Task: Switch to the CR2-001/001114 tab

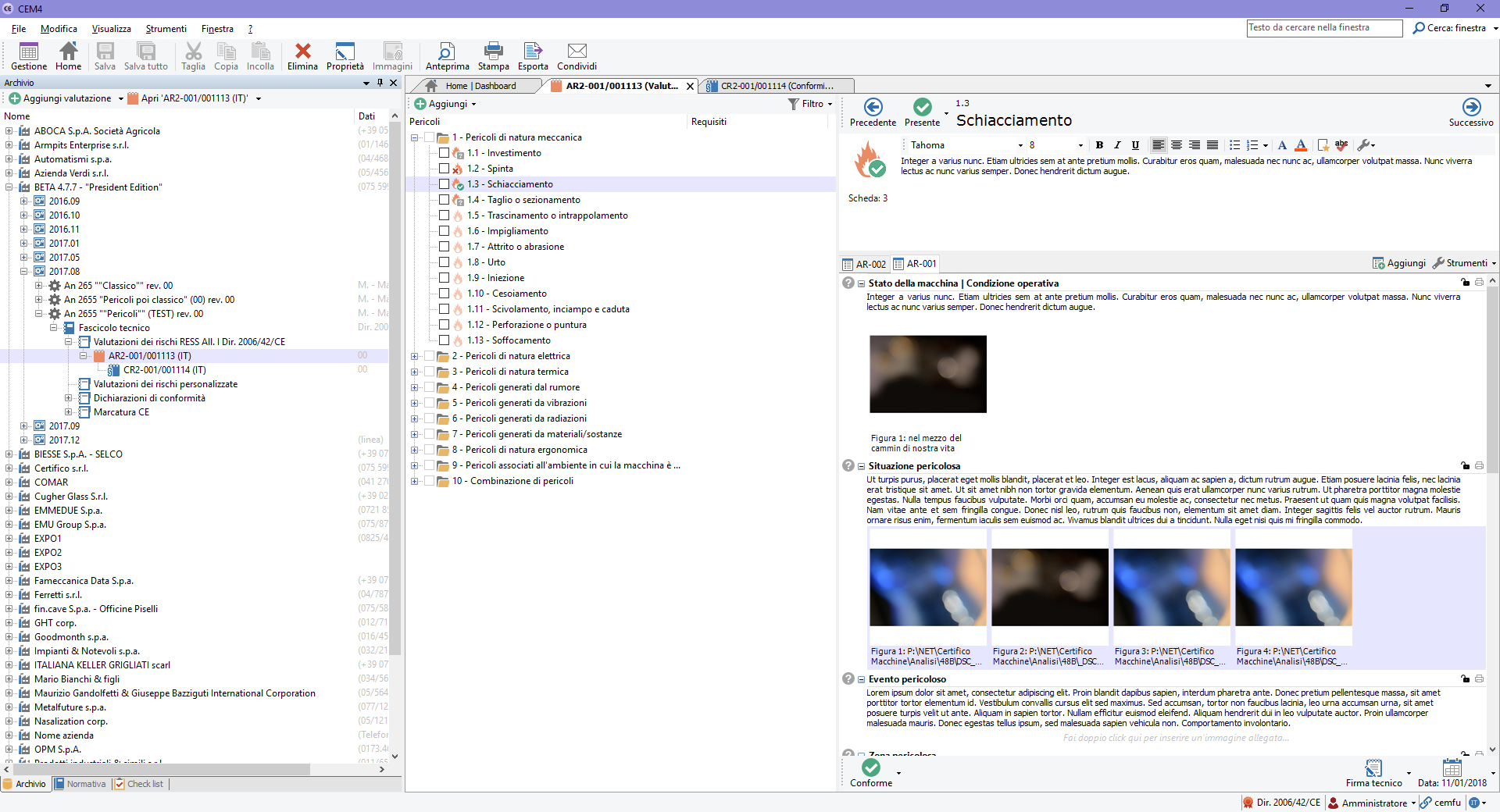Action: coord(776,86)
